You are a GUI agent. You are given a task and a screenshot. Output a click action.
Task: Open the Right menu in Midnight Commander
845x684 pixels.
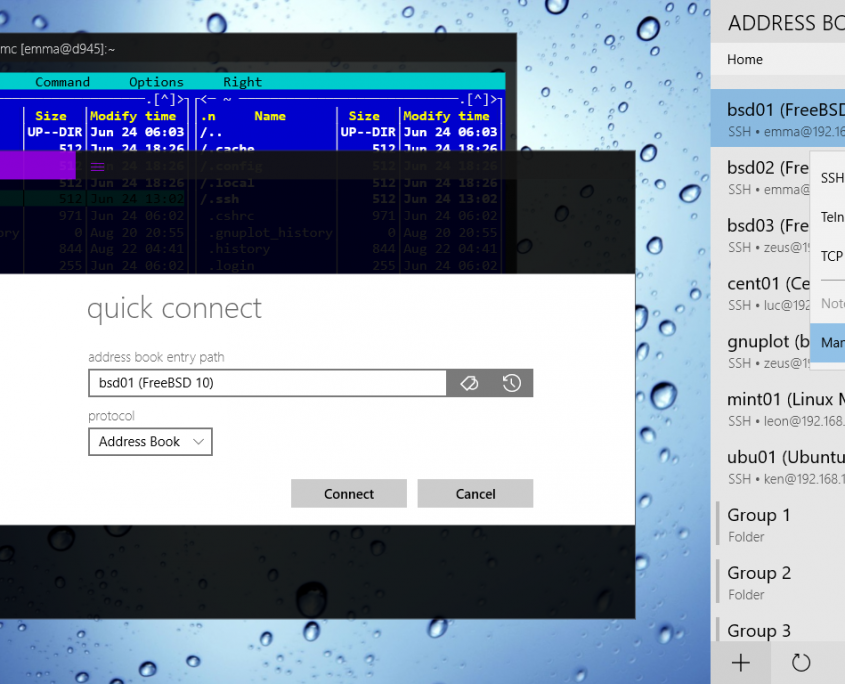(242, 81)
